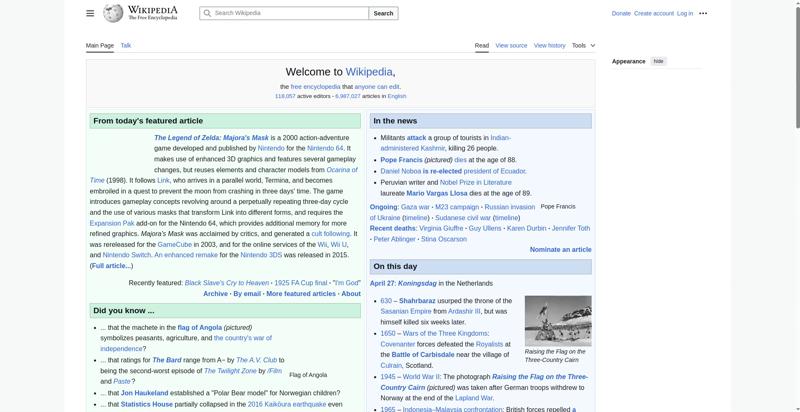The width and height of the screenshot is (800, 412).
Task: Click the Search button
Action: tap(383, 13)
